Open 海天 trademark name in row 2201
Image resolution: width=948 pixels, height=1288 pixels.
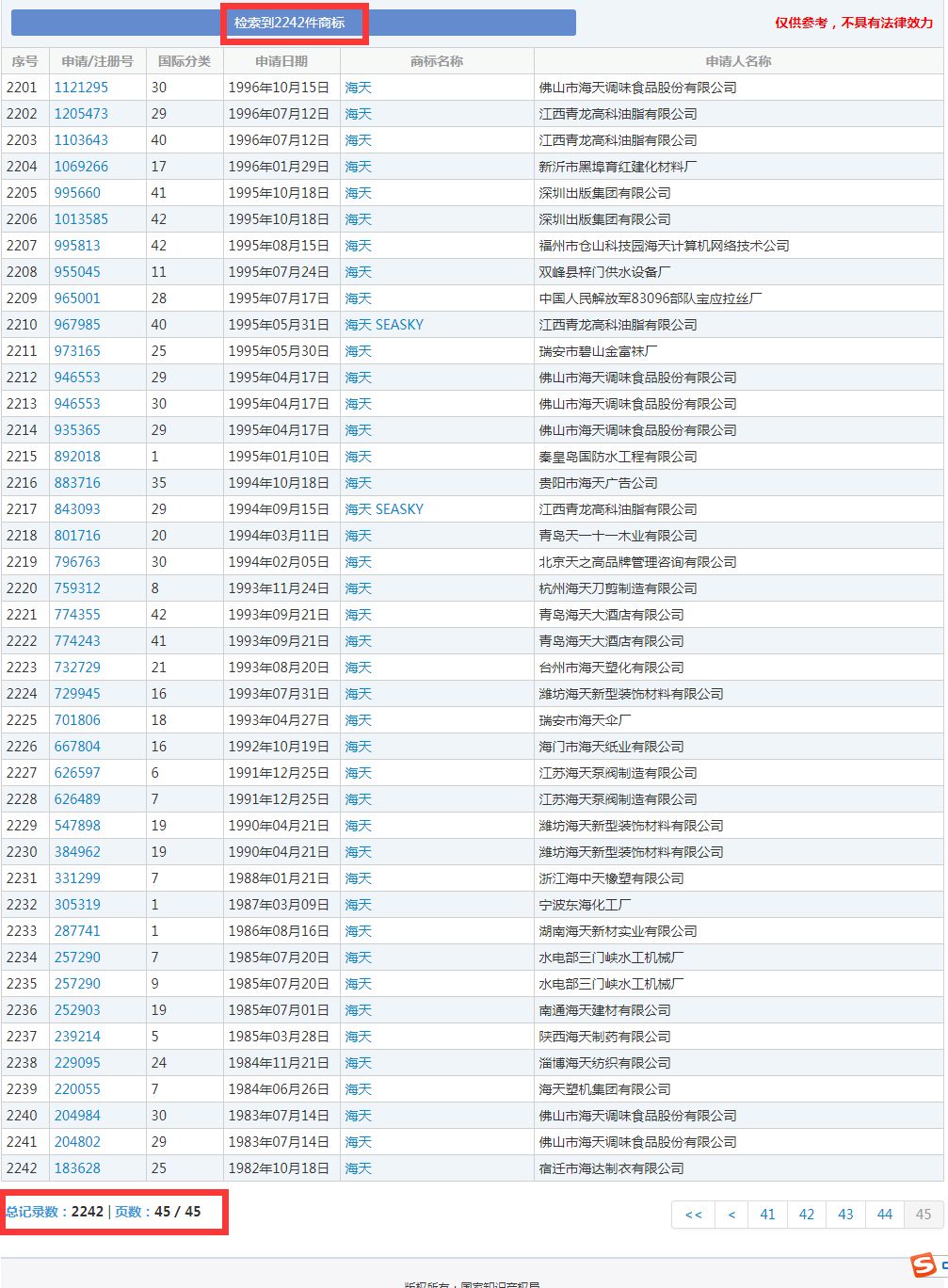[359, 88]
